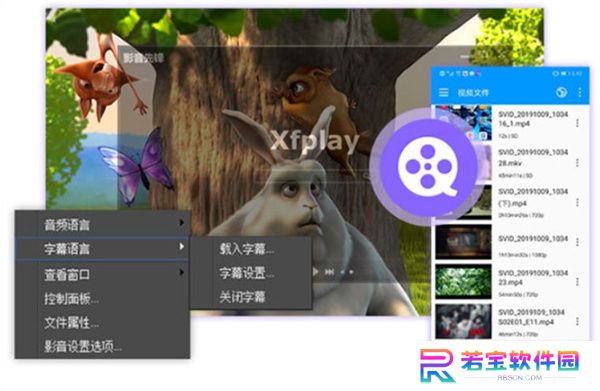Open the green forest thumbnail for 23.mp4
This screenshot has height=391, width=600.
[x=463, y=281]
